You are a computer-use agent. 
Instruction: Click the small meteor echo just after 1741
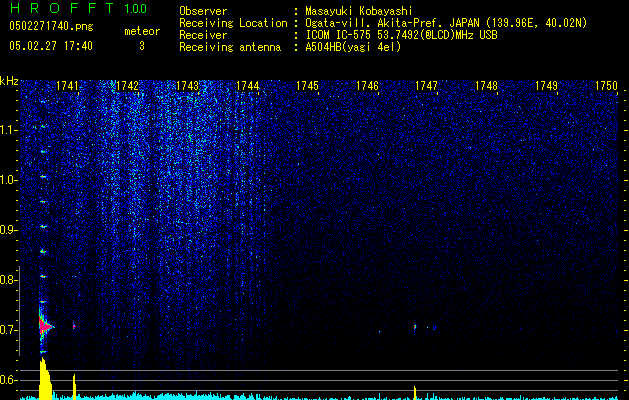(x=74, y=326)
